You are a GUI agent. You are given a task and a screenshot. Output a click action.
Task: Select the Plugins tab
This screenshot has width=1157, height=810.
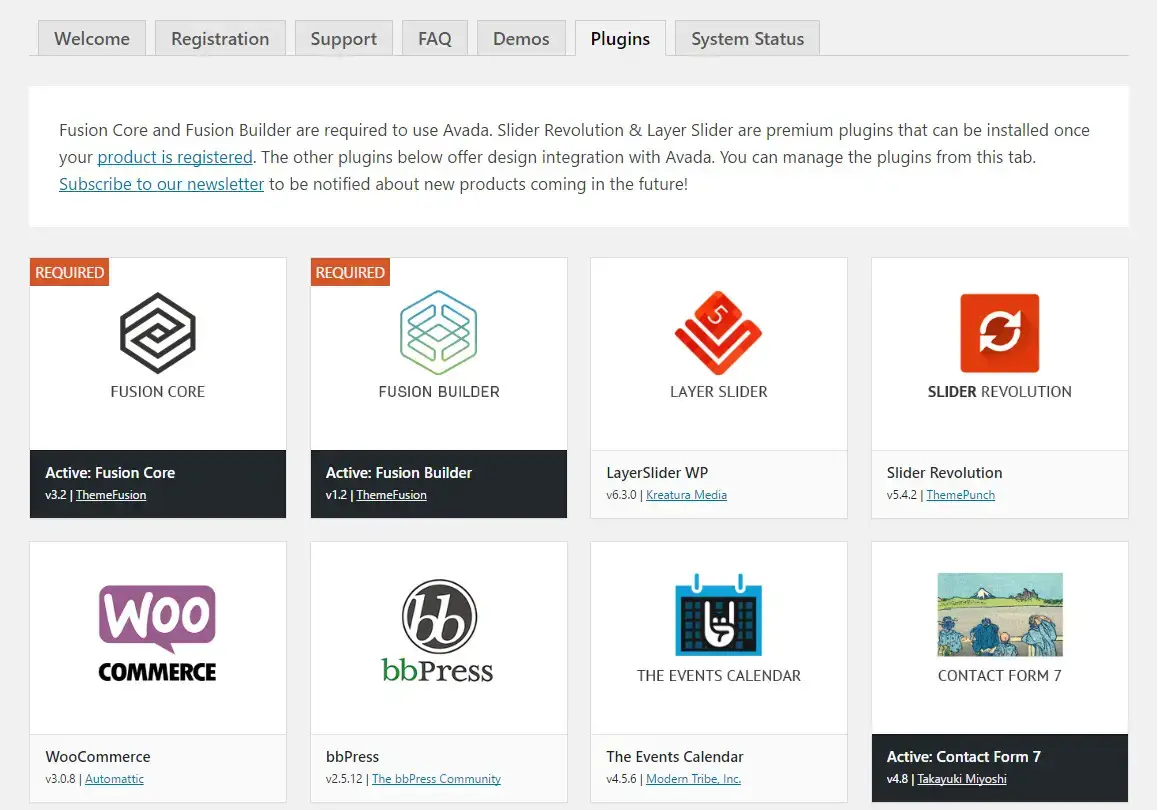tap(620, 38)
